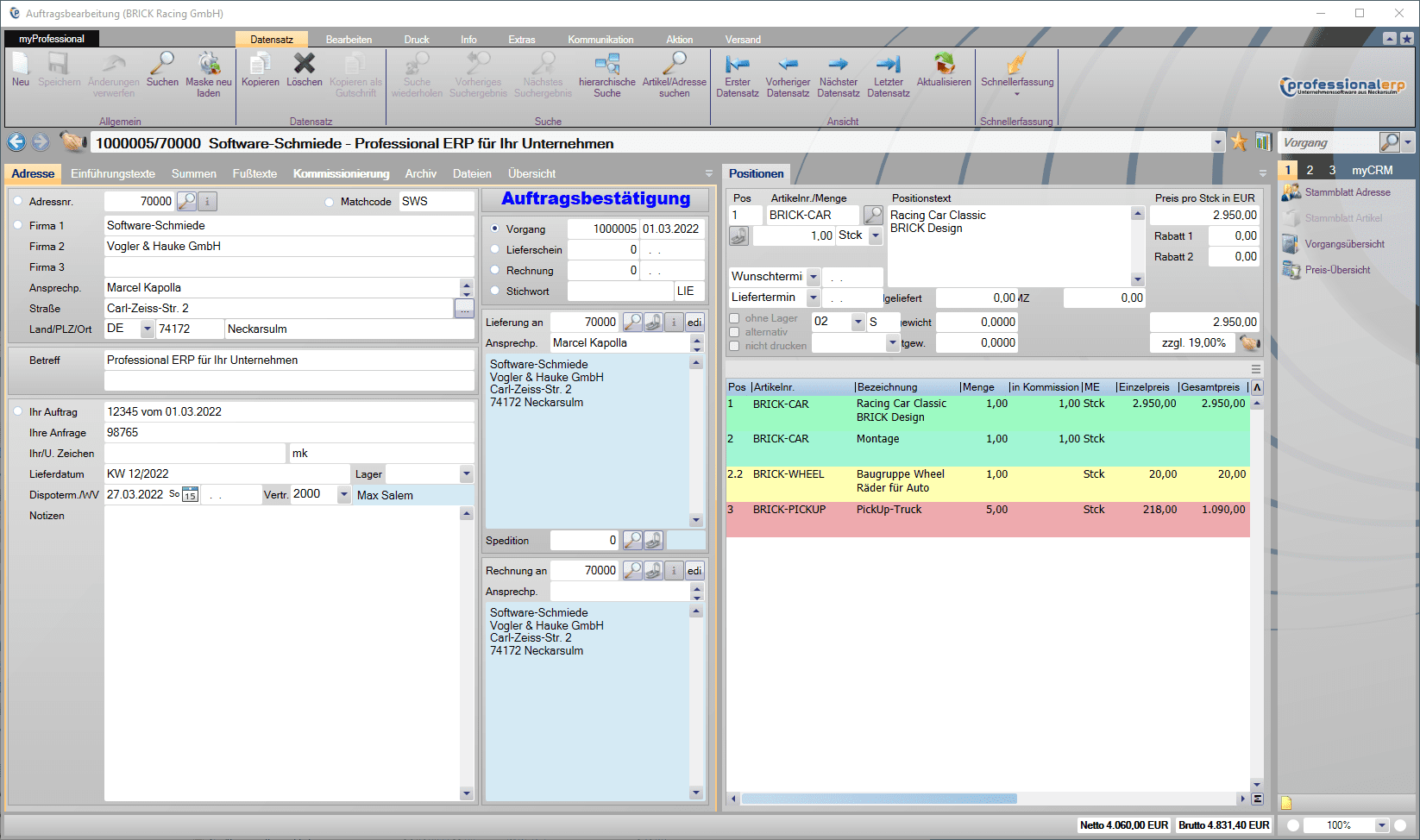This screenshot has height=840, width=1420.
Task: Open the Schnellerfassung tool
Action: click(1017, 64)
